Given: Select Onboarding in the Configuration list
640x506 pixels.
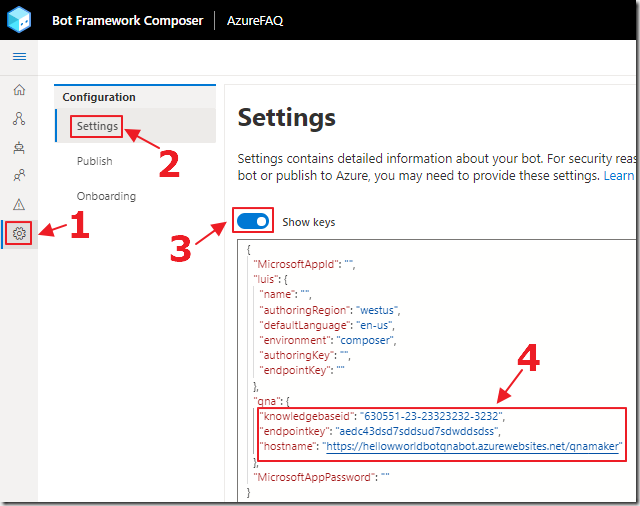Looking at the screenshot, I should click(107, 196).
